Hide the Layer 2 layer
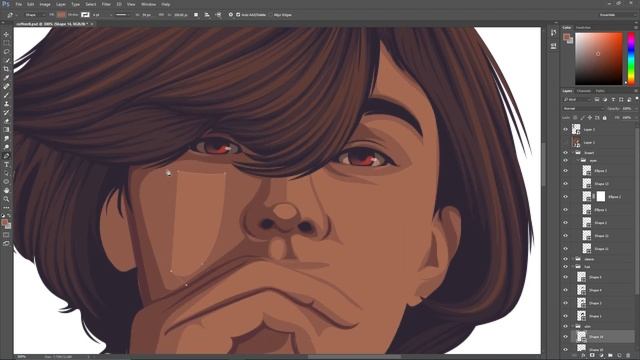Image resolution: width=640 pixels, height=360 pixels. [565, 129]
